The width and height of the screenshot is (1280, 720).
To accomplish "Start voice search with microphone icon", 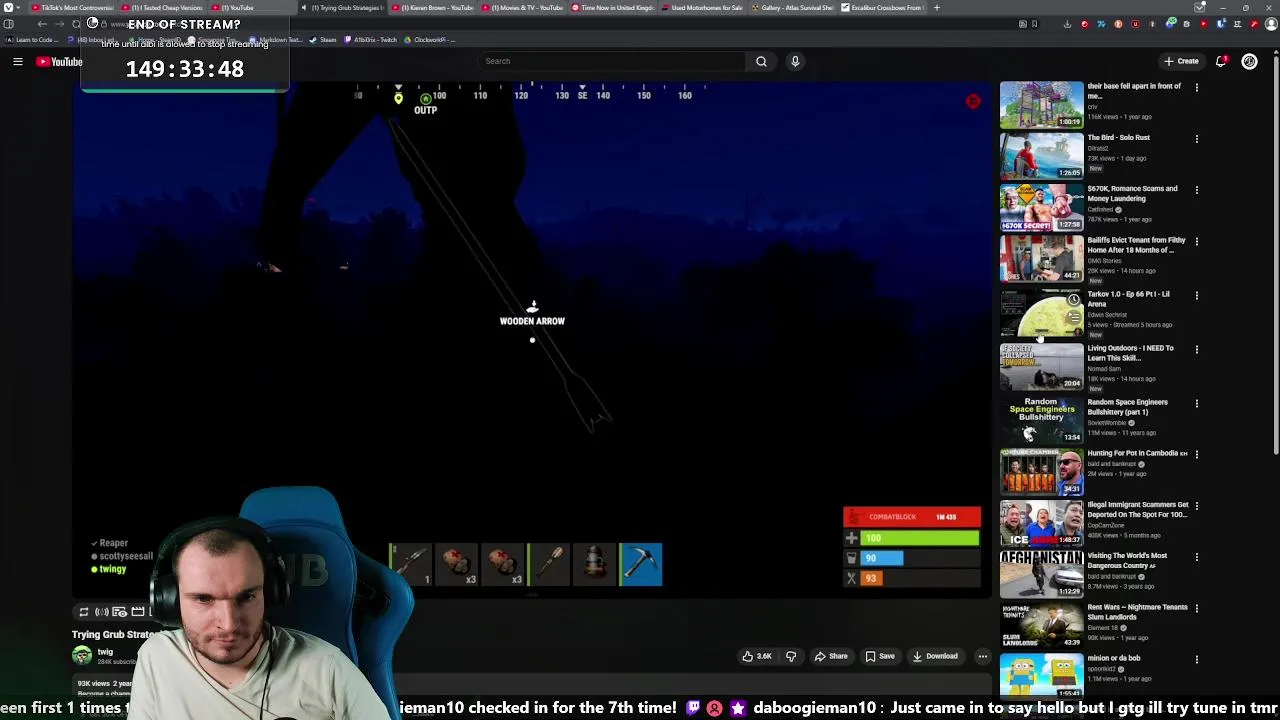I will coord(795,61).
